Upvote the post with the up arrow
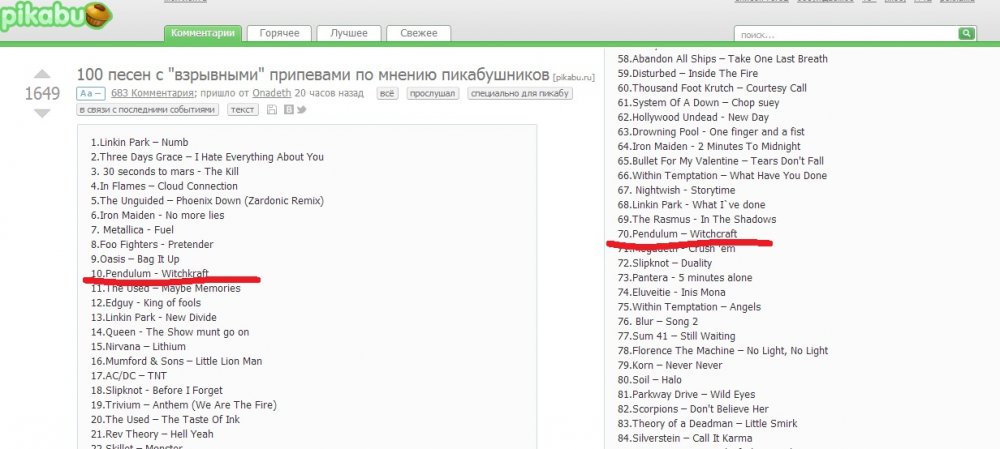 (x=41, y=75)
